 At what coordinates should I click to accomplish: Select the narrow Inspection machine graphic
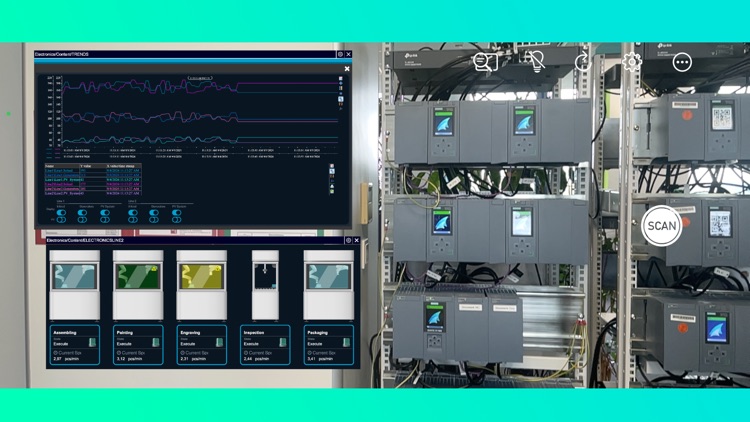coord(265,285)
